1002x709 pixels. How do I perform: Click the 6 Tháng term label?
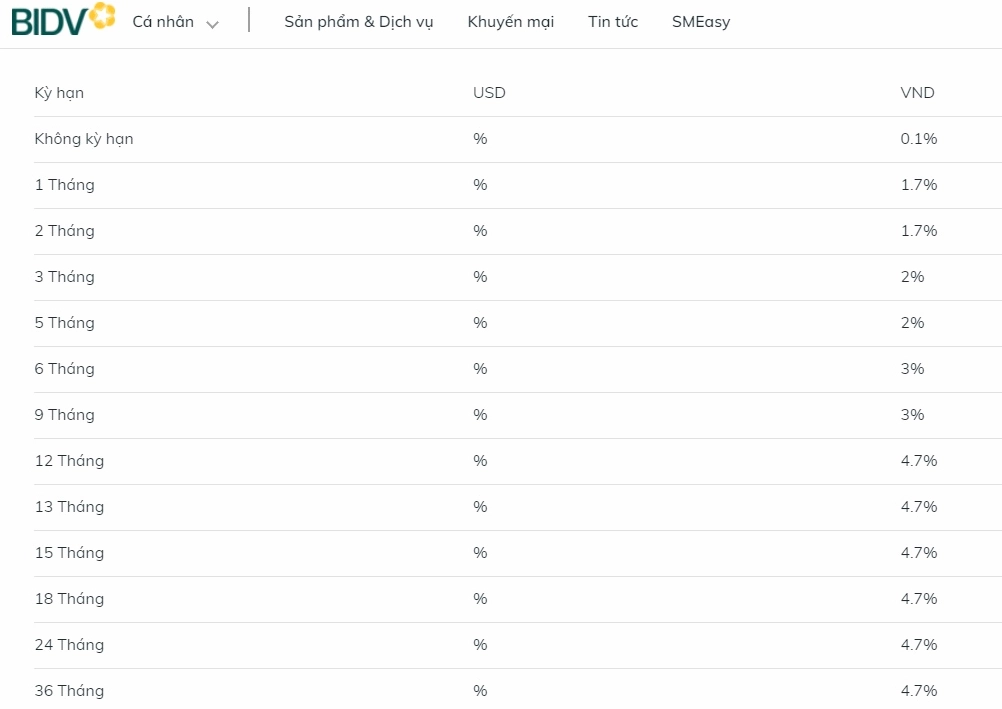point(64,369)
